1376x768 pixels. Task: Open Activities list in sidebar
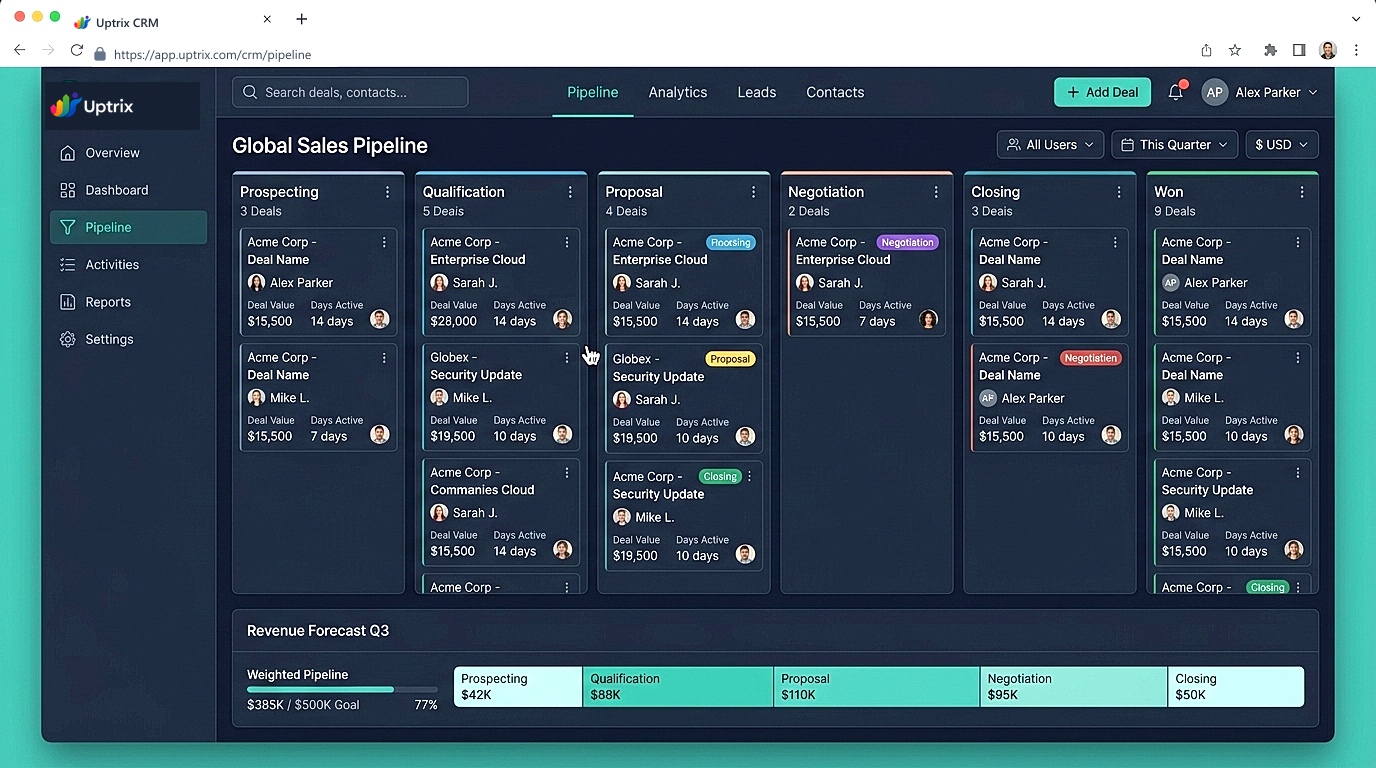click(x=128, y=265)
